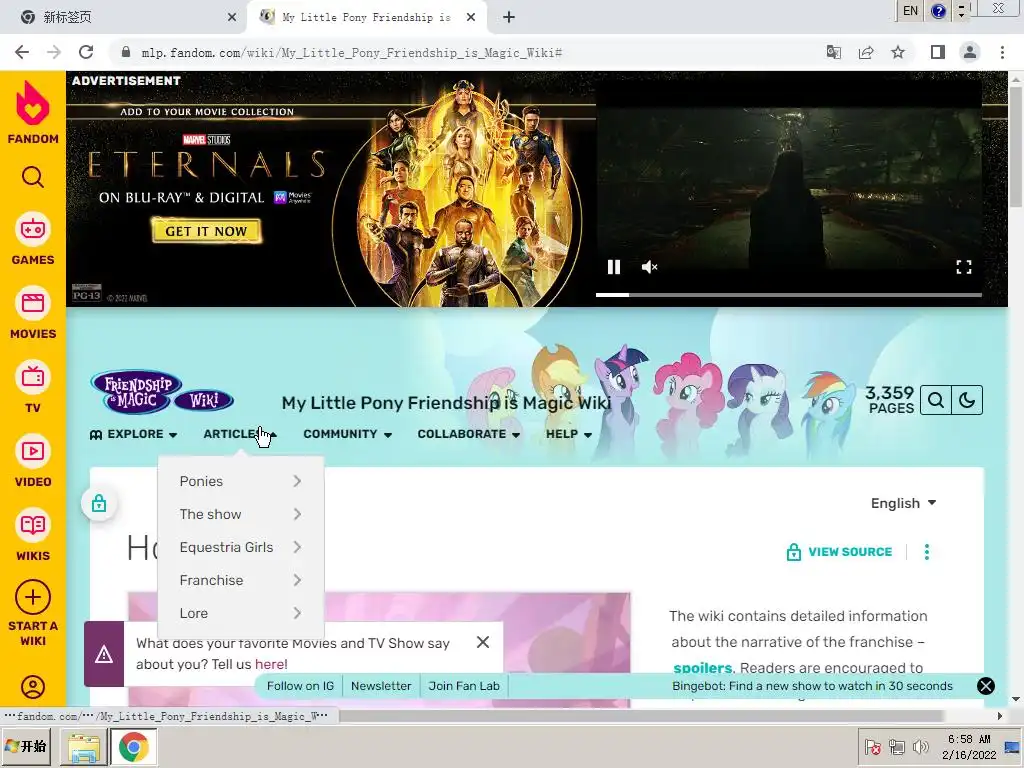Open the user profile icon in sidebar
This screenshot has width=1024, height=768.
33,687
